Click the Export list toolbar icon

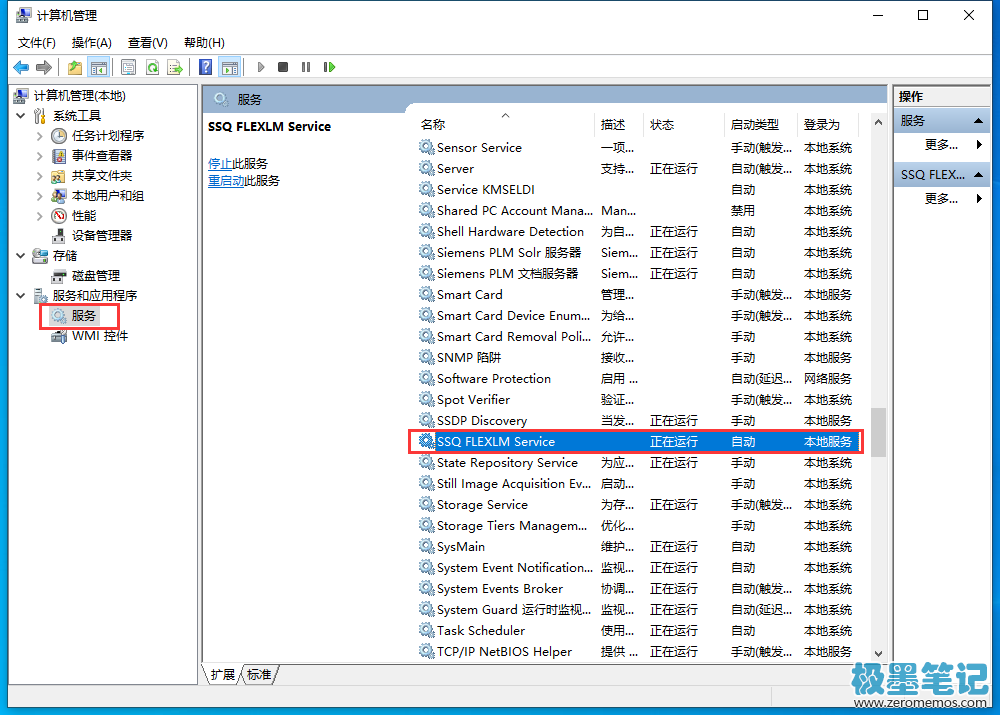pos(175,67)
